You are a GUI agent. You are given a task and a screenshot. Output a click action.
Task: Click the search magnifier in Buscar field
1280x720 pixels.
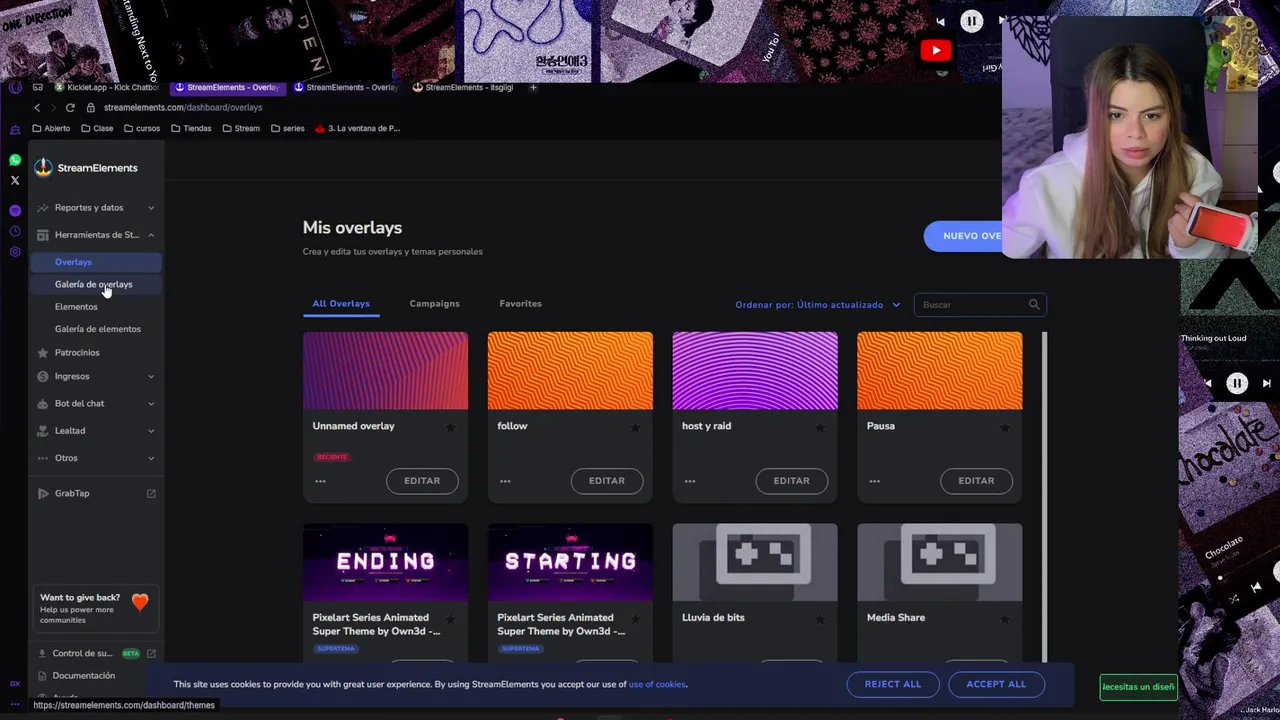pyautogui.click(x=1034, y=304)
